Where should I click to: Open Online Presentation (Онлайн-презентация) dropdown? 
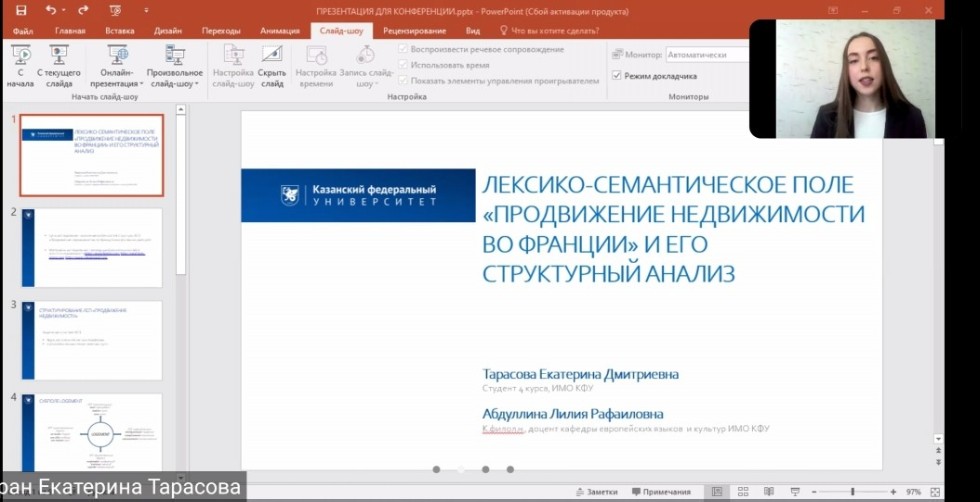pyautogui.click(x=119, y=65)
